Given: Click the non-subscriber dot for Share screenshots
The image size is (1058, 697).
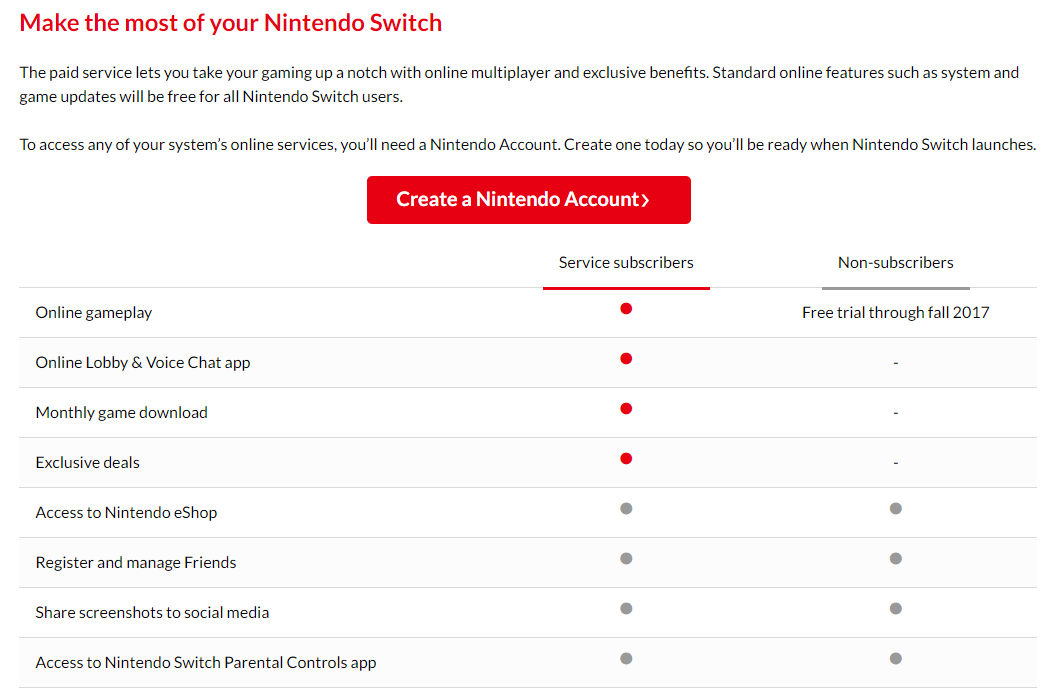Looking at the screenshot, I should coord(895,608).
